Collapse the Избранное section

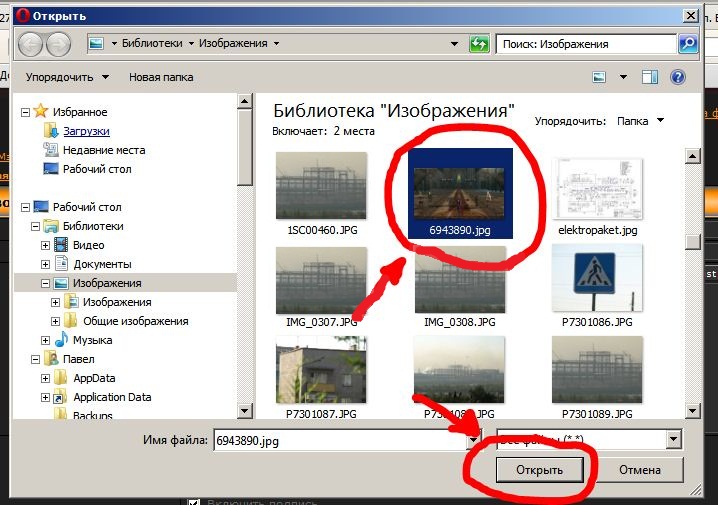(26, 112)
